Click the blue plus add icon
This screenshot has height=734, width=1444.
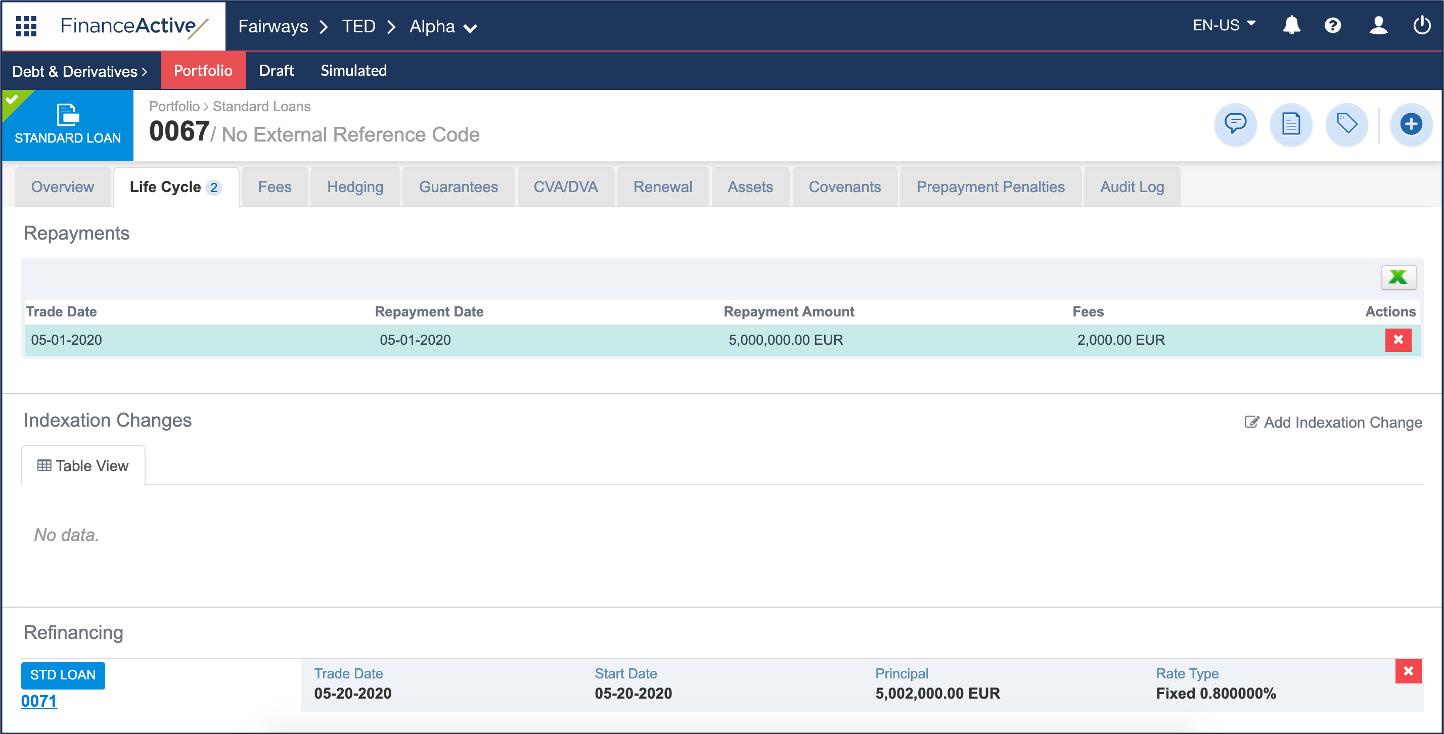(1411, 124)
